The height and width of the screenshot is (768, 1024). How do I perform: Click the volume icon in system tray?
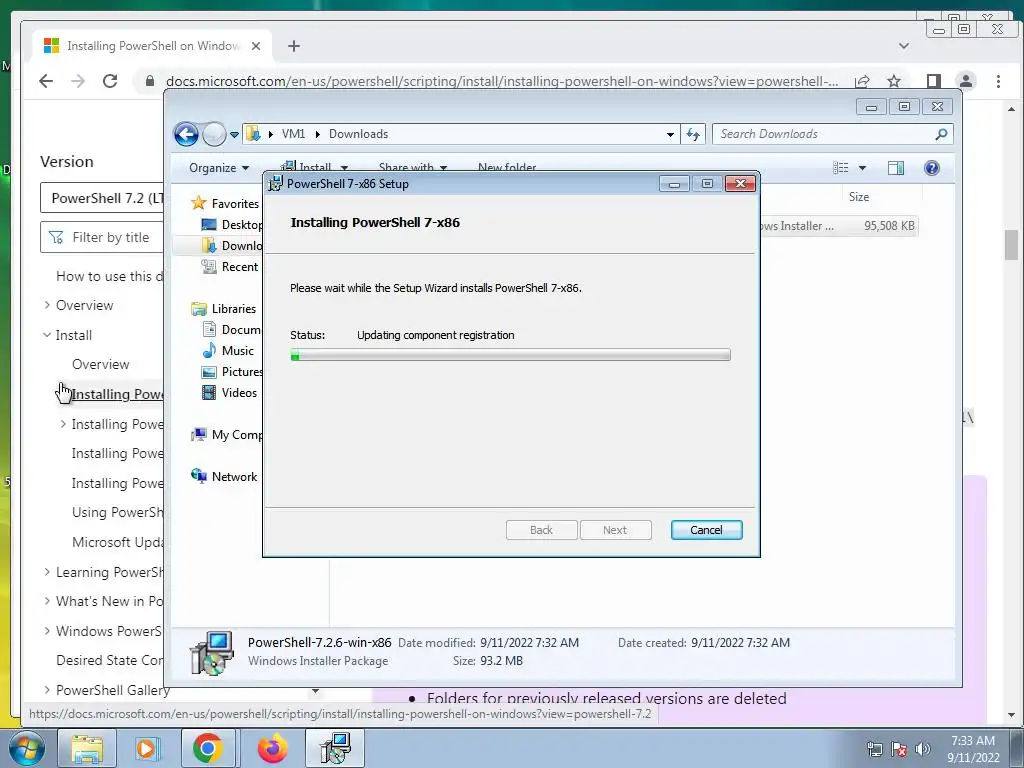point(922,749)
